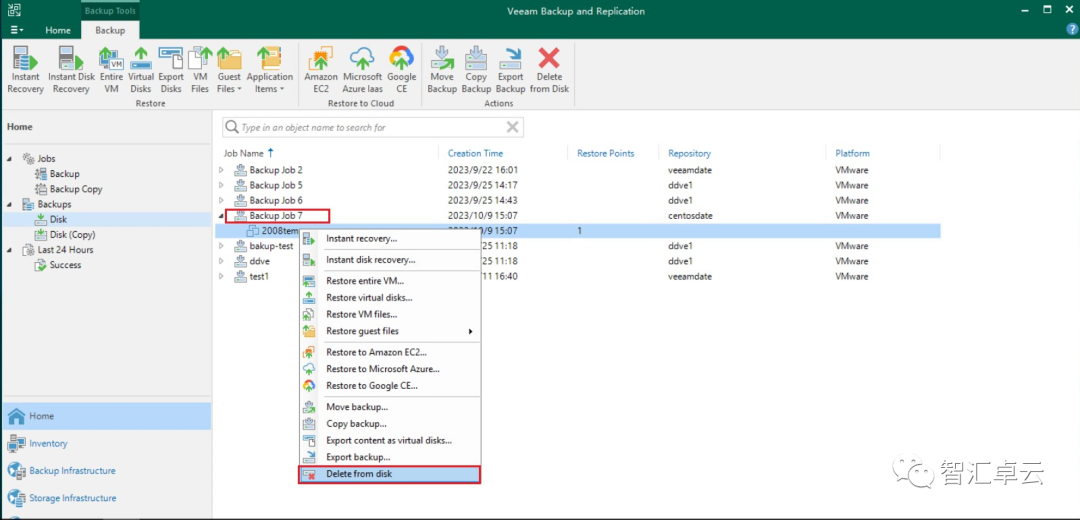Click the Google CE restore icon

point(401,70)
